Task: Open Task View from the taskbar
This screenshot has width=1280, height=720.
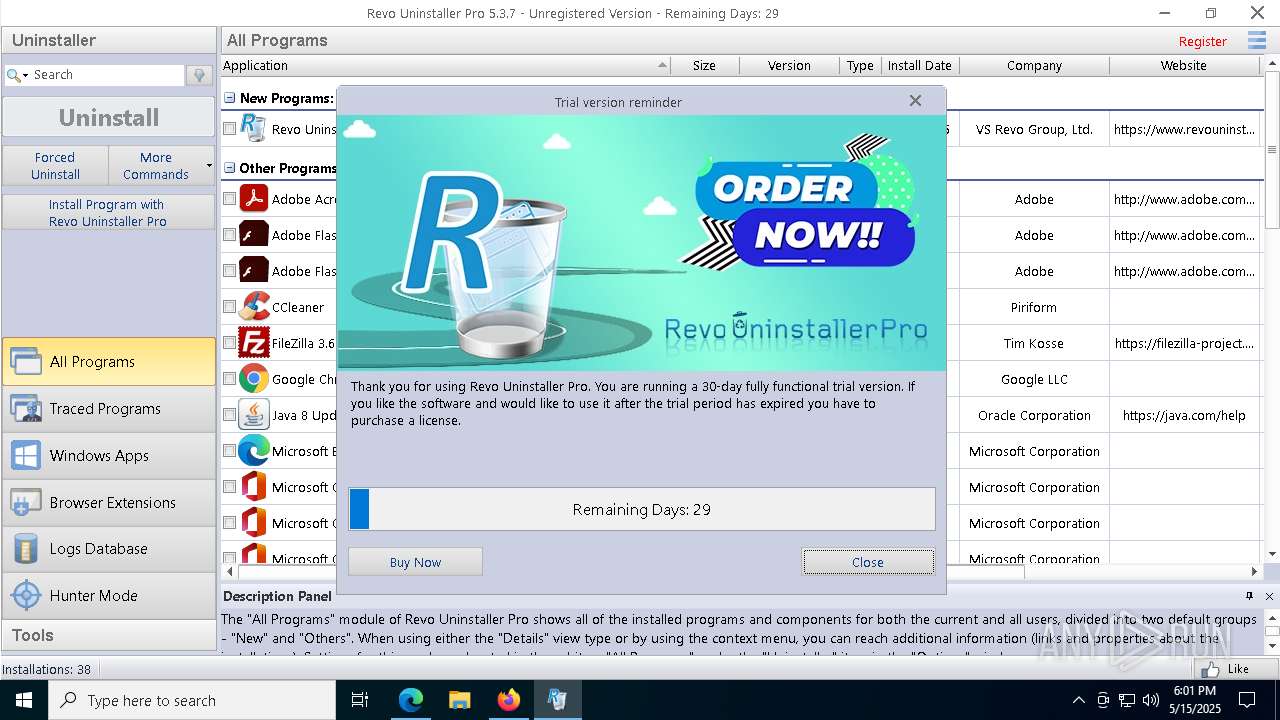Action: click(360, 700)
